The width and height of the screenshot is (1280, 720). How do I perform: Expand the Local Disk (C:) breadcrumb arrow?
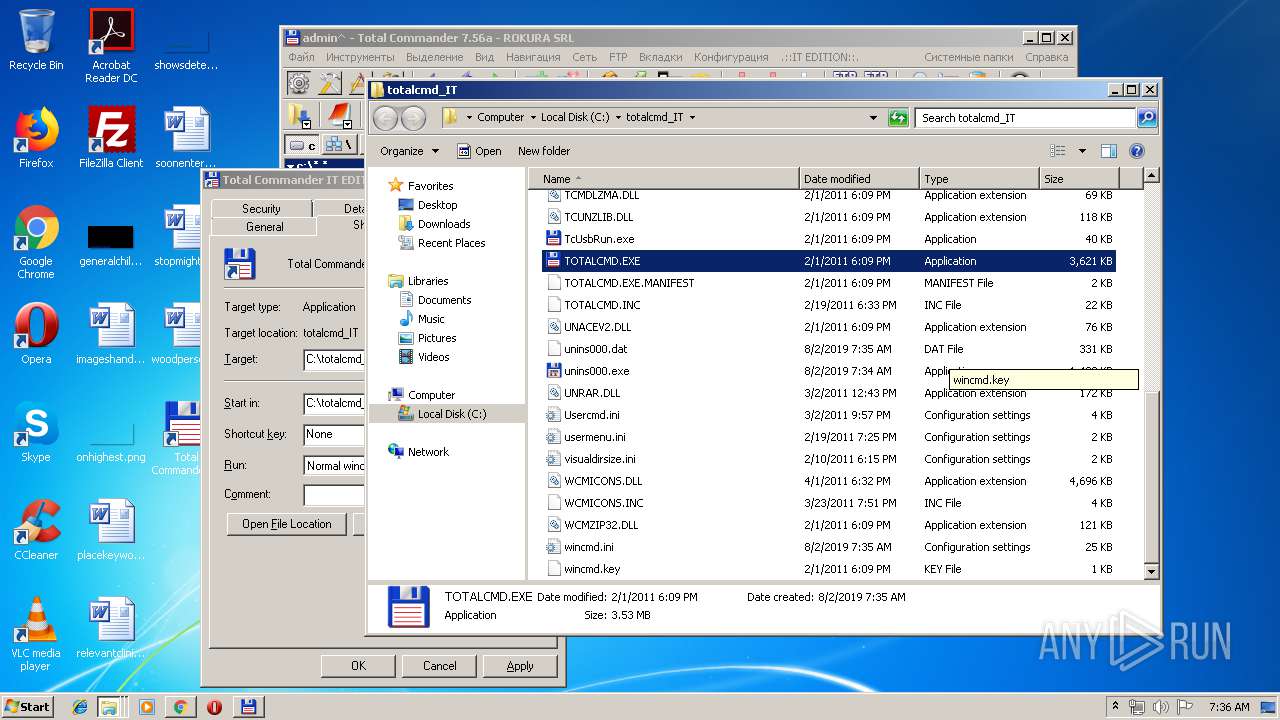618,117
